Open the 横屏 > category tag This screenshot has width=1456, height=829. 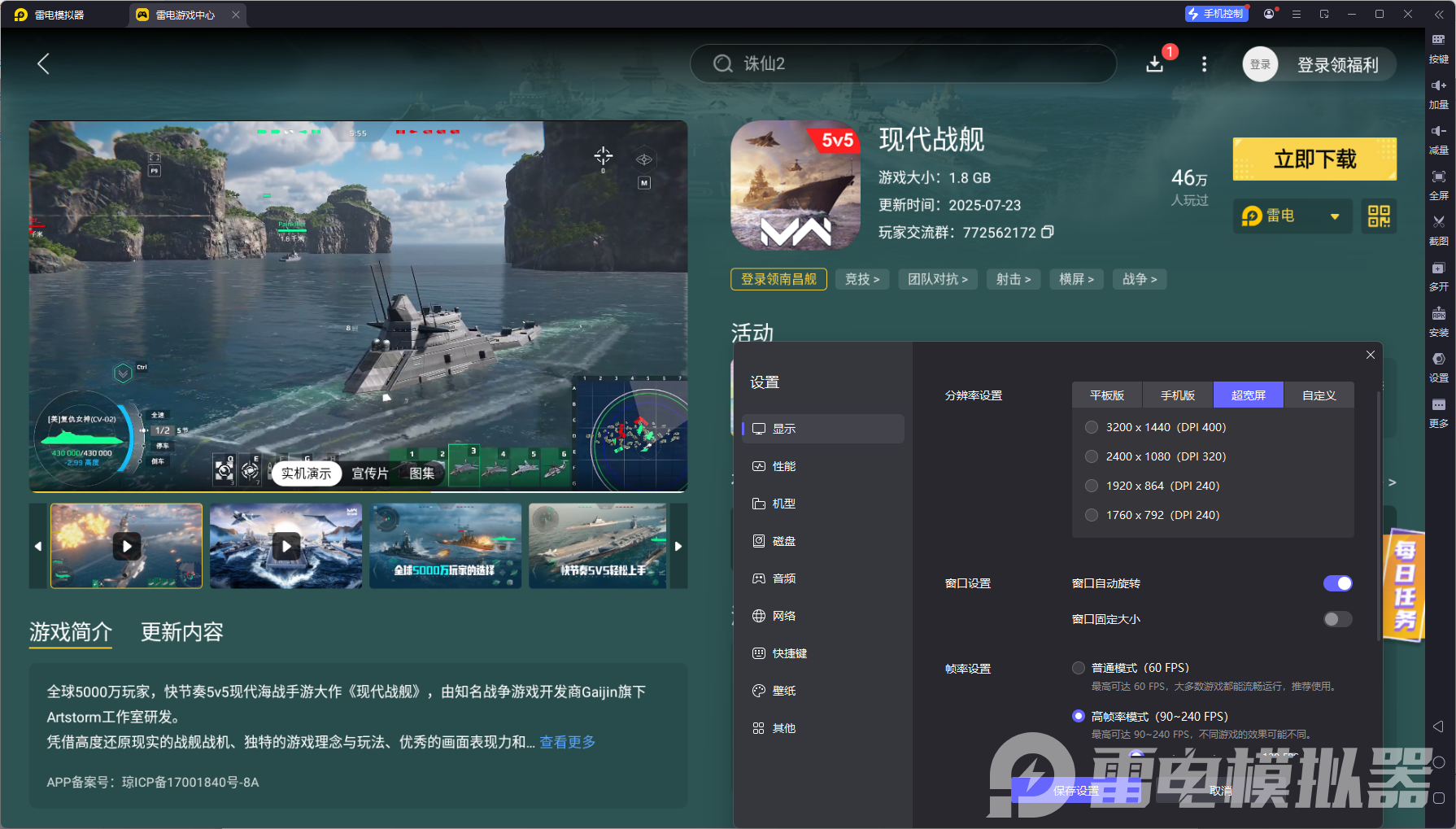(x=1077, y=279)
